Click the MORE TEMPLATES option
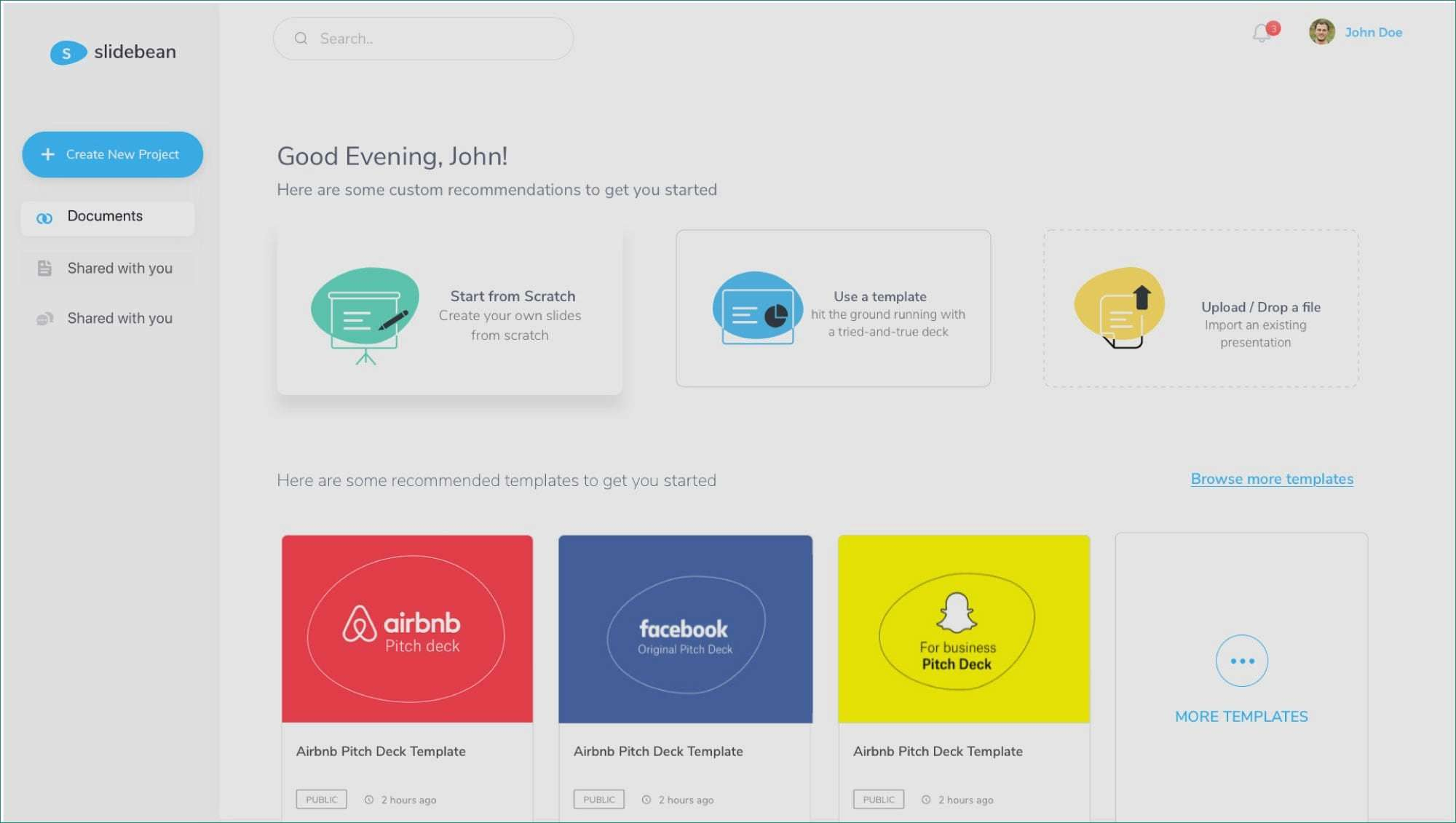Screen dimensions: 1456x823 (x=1241, y=715)
